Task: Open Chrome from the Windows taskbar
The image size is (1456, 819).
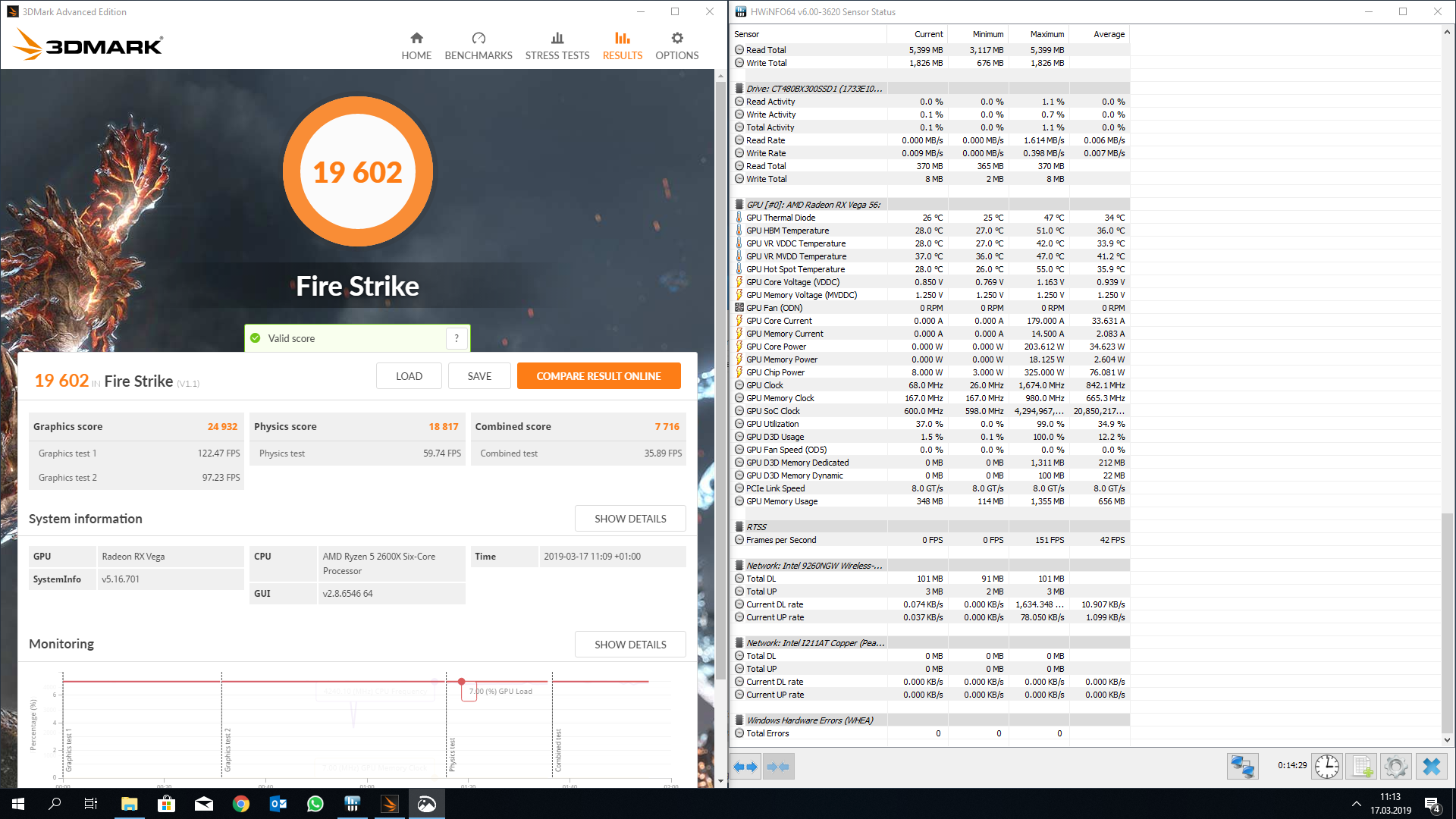Action: point(241,804)
